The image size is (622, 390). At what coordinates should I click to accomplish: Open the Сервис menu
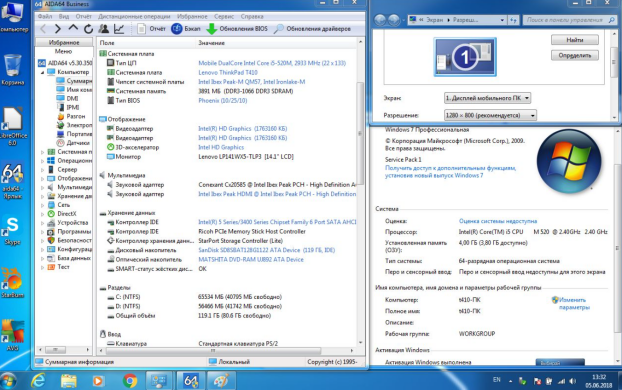coord(224,16)
